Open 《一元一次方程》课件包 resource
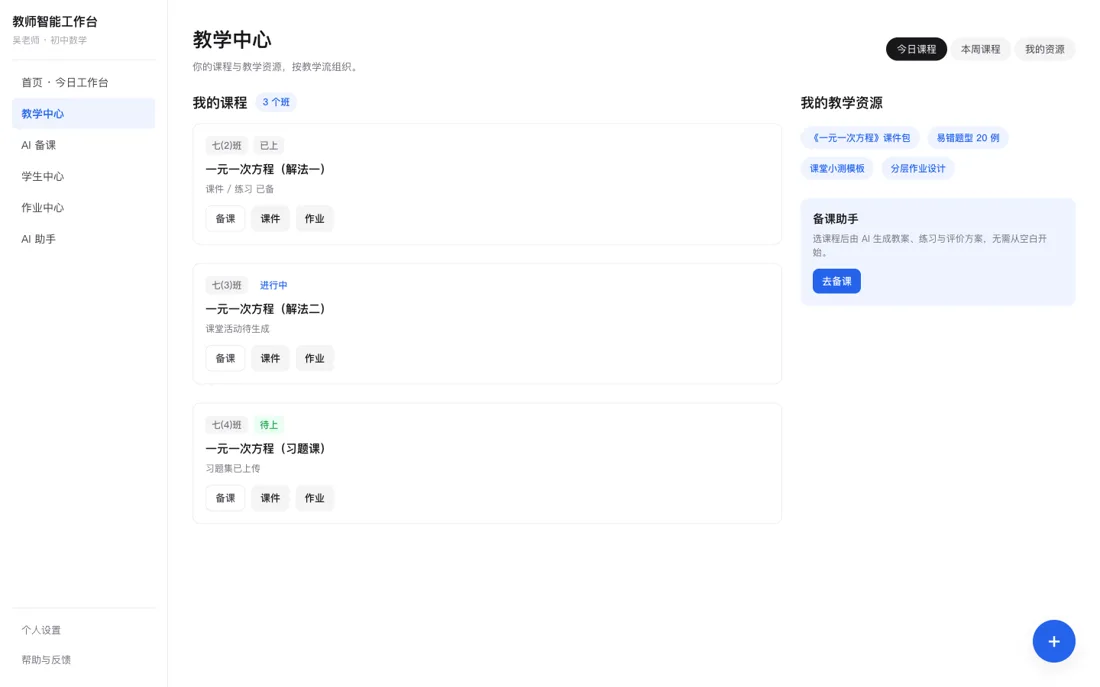The width and height of the screenshot is (1100, 687). click(860, 138)
